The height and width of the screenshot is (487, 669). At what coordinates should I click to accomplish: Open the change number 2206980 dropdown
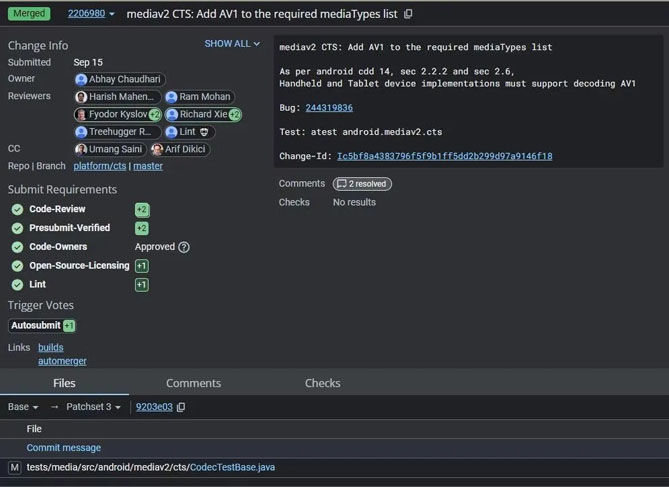point(91,14)
